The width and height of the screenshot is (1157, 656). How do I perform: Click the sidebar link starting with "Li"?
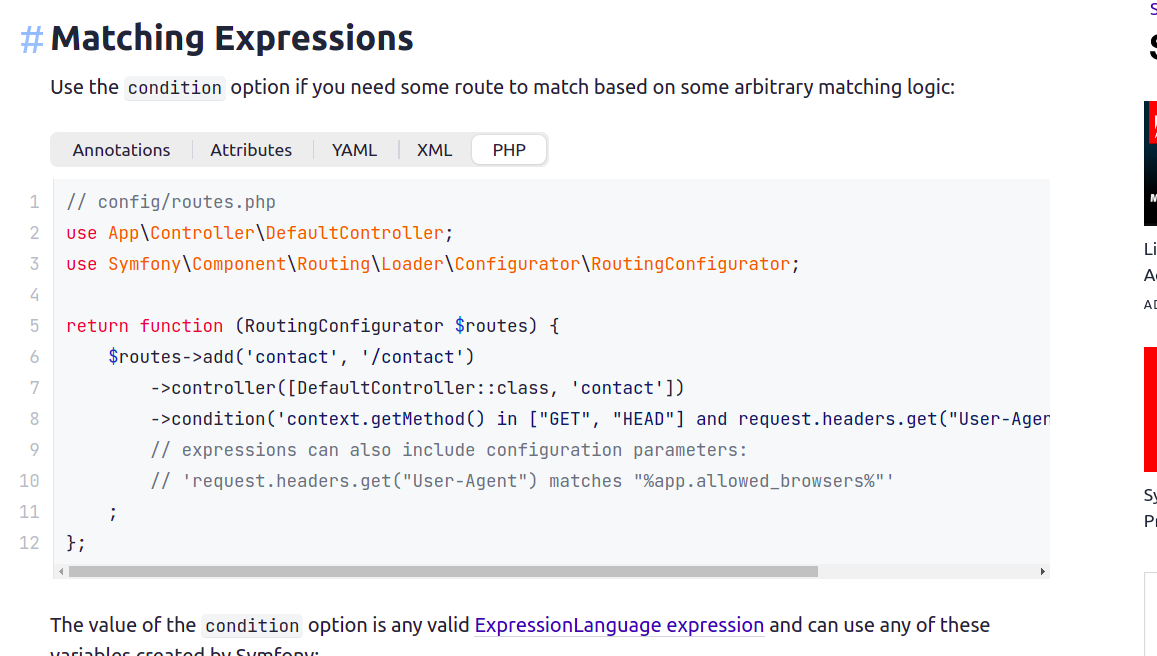coord(1150,249)
